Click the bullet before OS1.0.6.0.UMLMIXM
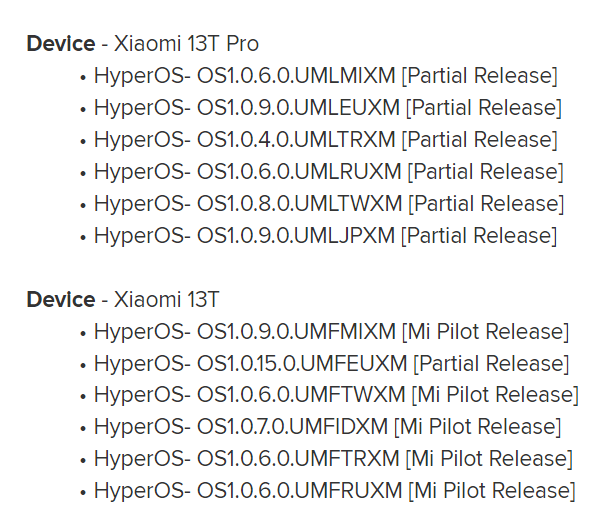Screen dimensions: 600x512 [x=83, y=78]
